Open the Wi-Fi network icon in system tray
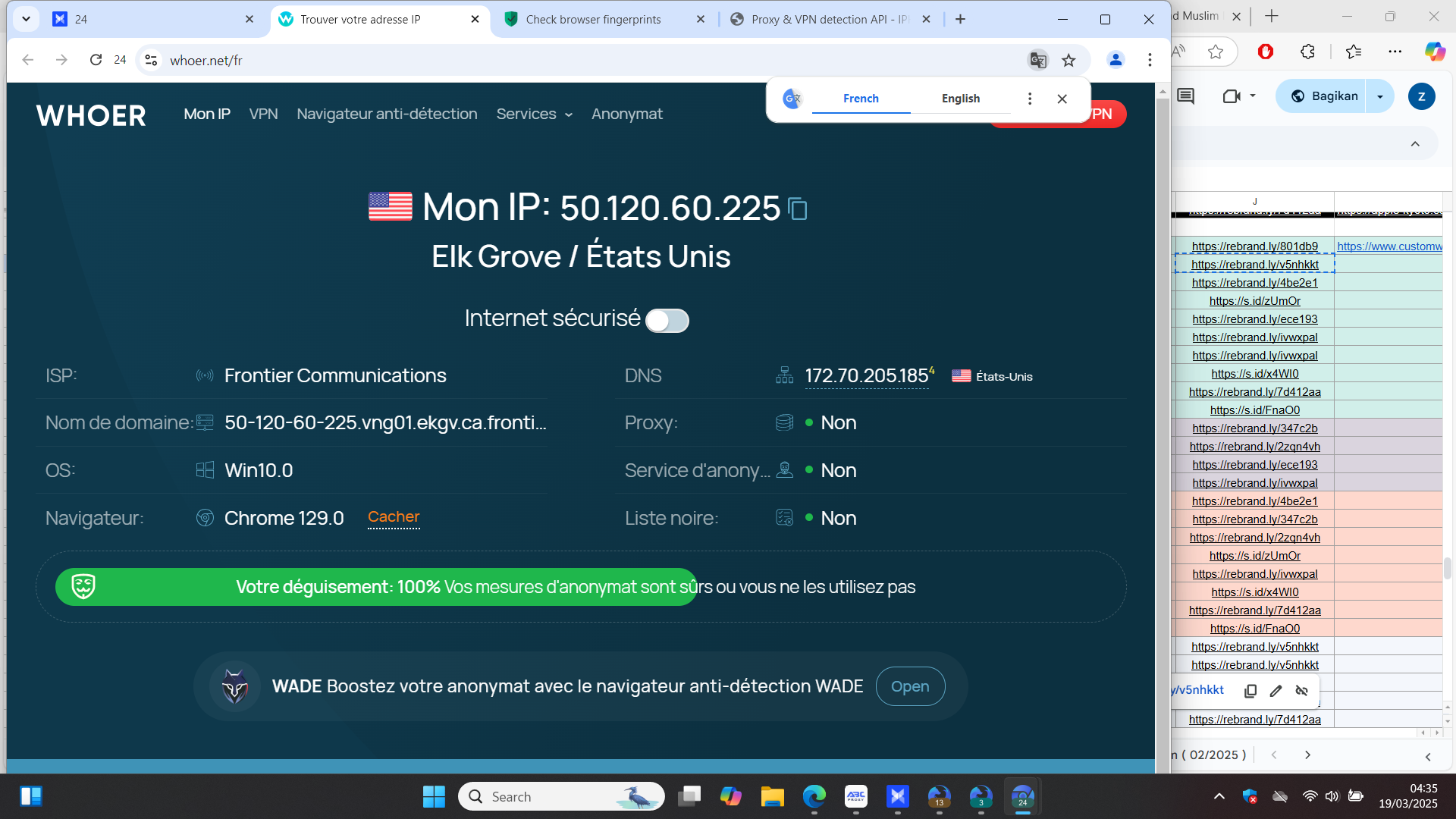 pos(1310,796)
